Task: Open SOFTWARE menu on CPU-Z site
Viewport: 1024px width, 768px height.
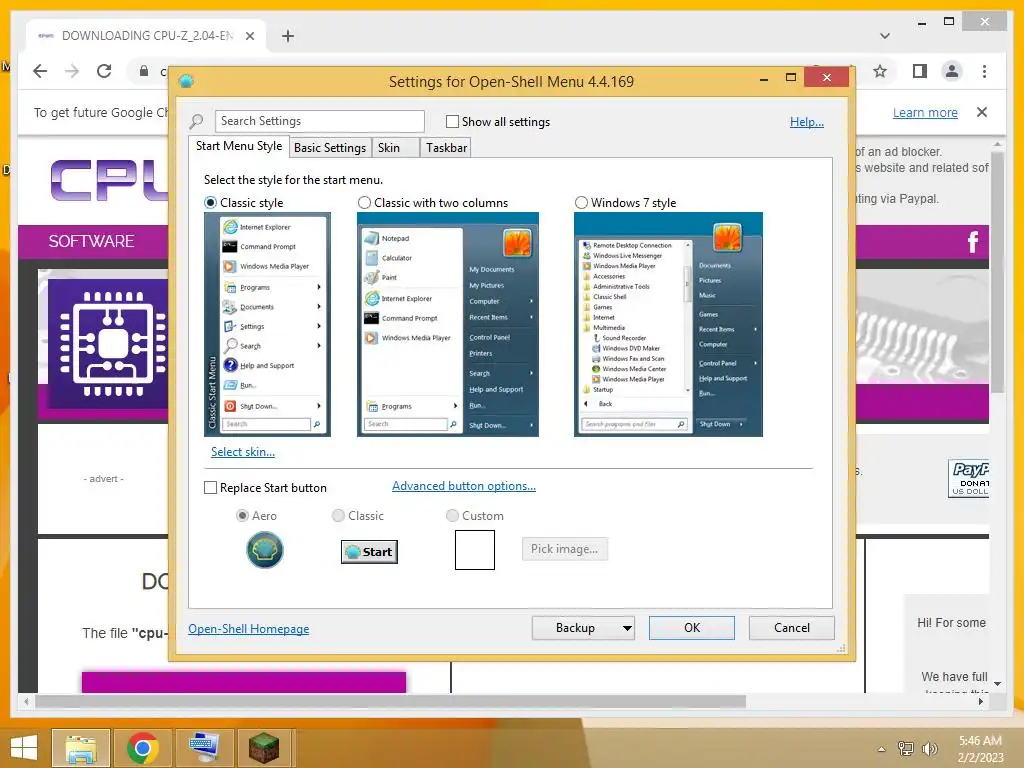Action: pos(91,242)
